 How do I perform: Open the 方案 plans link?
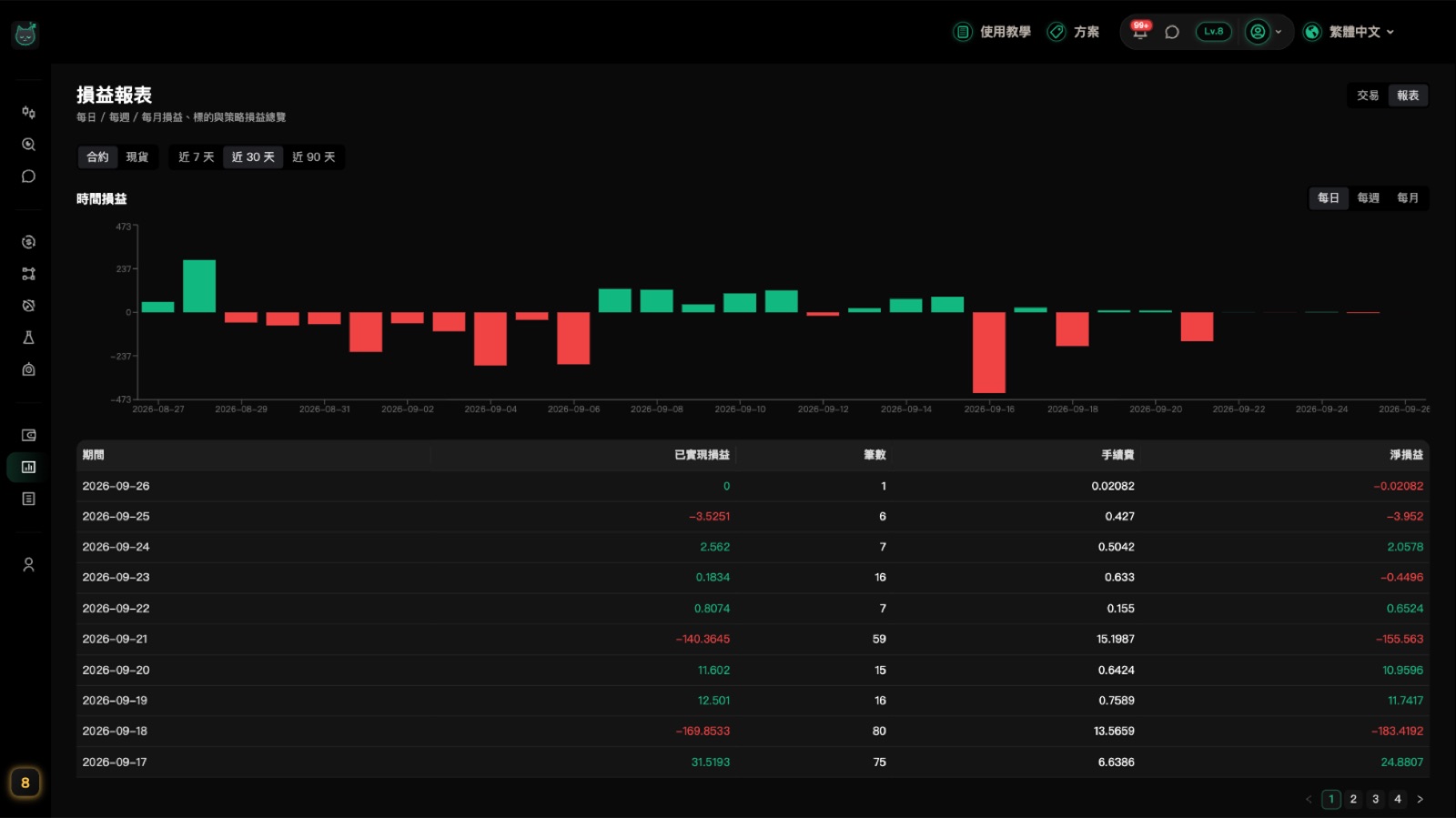pos(1074,32)
